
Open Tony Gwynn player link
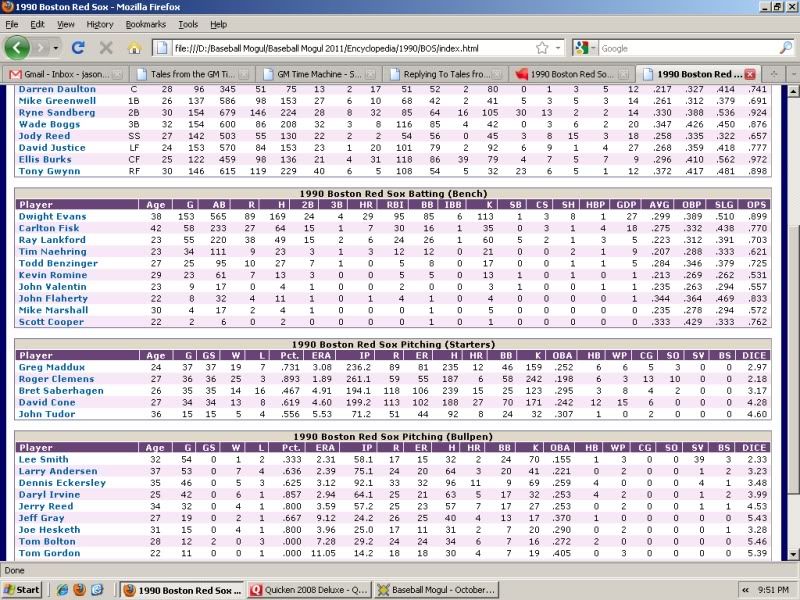(49, 171)
